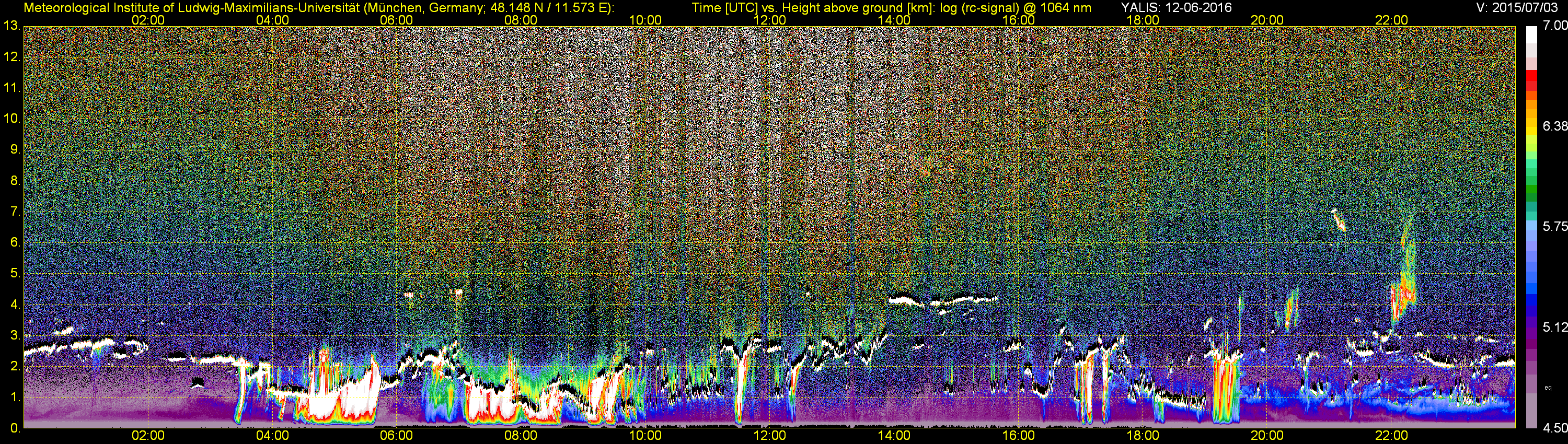Select the 10:00 tick label on the bottom axis
This screenshot has height=444, width=1568.
click(x=645, y=436)
